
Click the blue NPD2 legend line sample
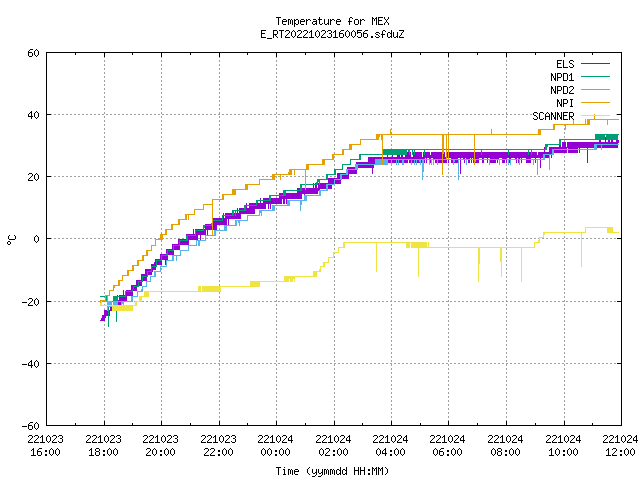coord(596,90)
